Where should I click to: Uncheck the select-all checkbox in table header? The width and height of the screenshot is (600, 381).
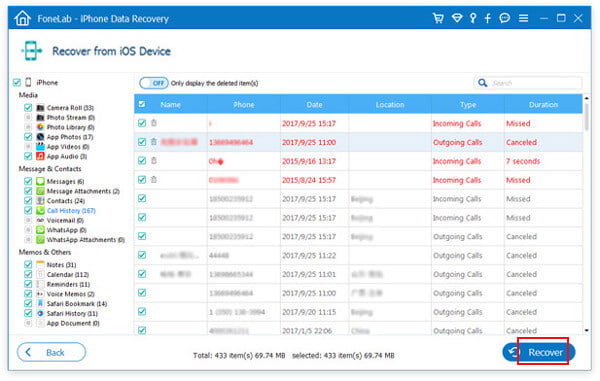(x=142, y=104)
